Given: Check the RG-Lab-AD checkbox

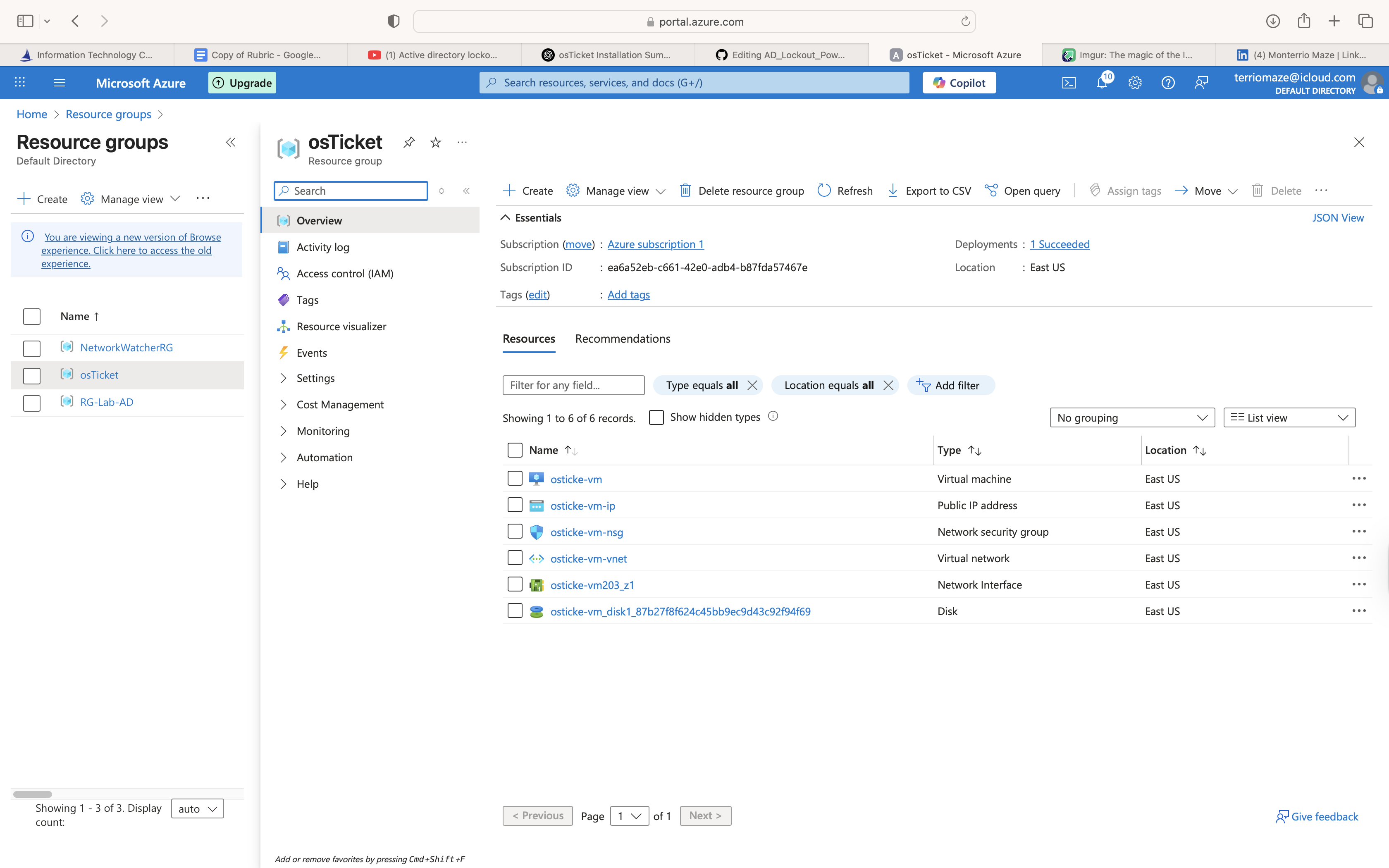Looking at the screenshot, I should tap(31, 403).
